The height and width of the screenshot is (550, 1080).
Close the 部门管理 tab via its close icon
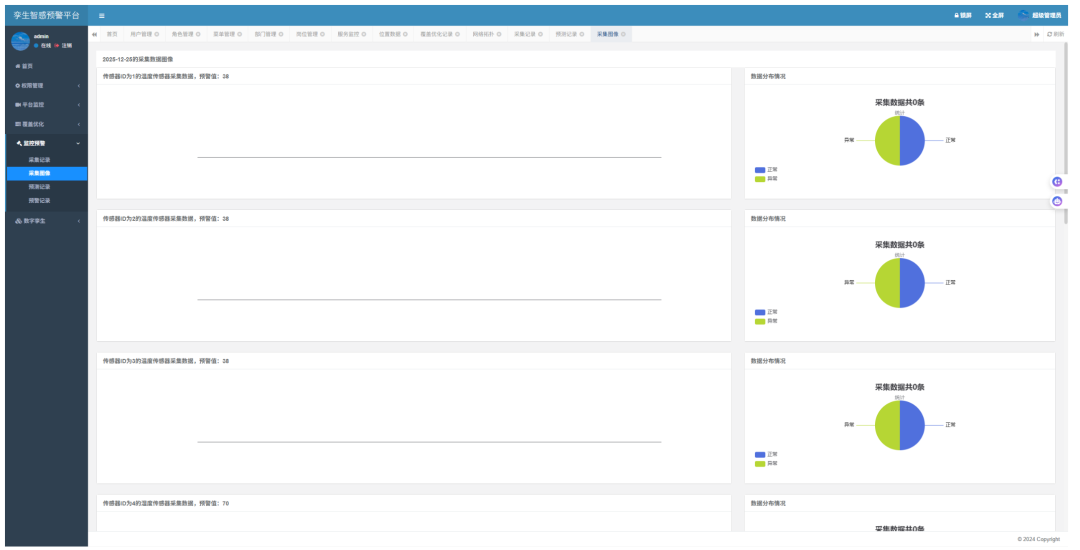(281, 34)
